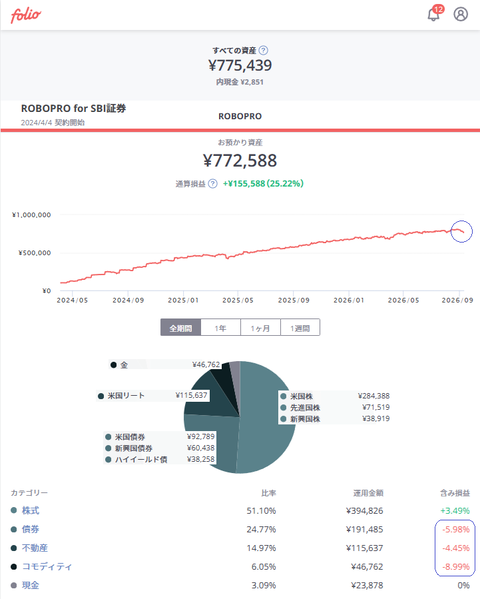Open the 不動産 category link
Screen dimensions: 480x599
tap(35, 548)
